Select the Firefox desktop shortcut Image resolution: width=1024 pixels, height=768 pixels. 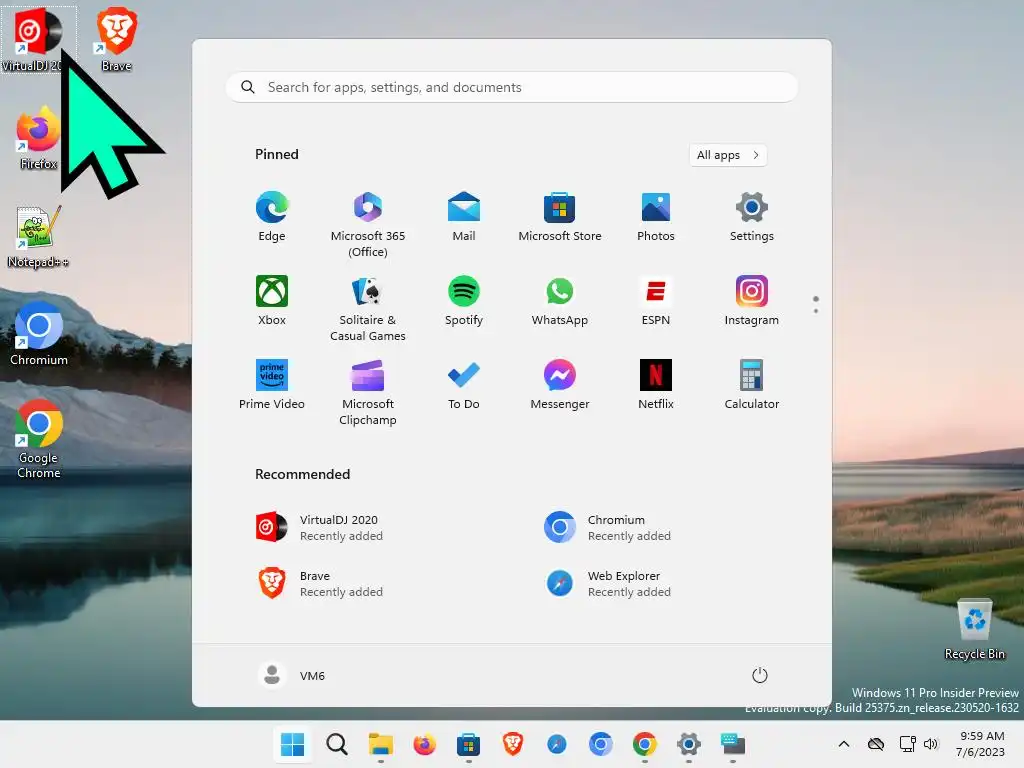click(38, 138)
